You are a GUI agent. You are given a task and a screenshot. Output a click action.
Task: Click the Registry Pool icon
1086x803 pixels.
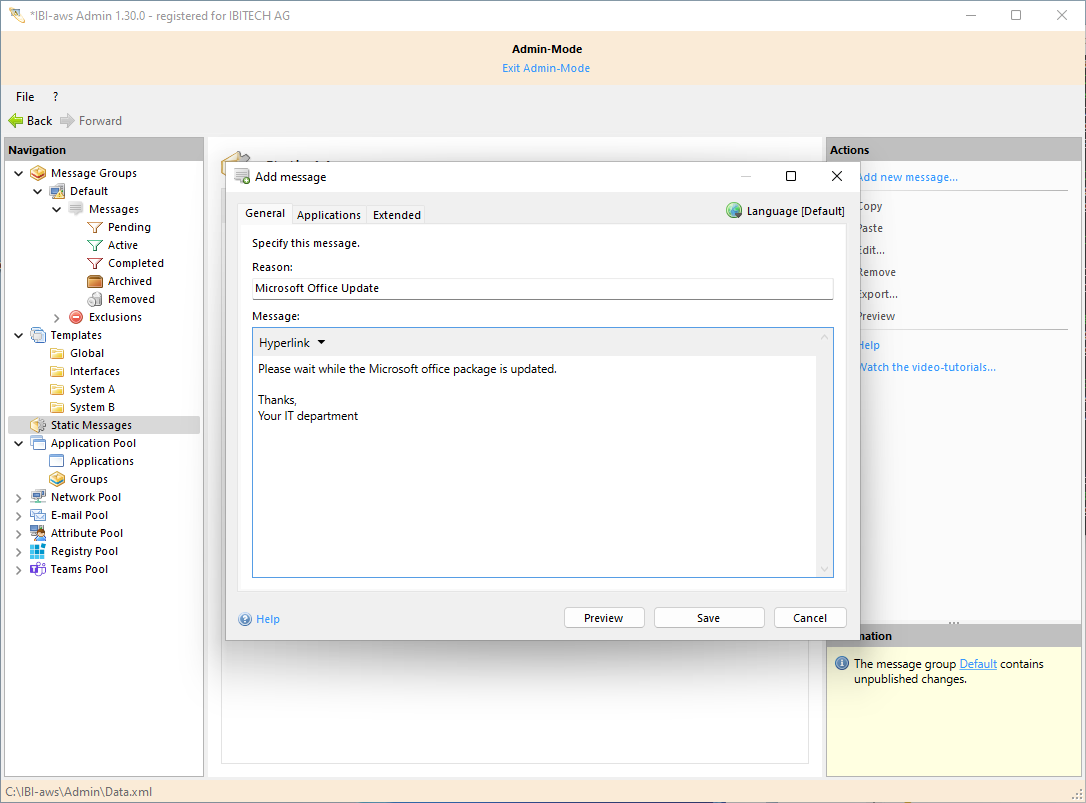38,551
